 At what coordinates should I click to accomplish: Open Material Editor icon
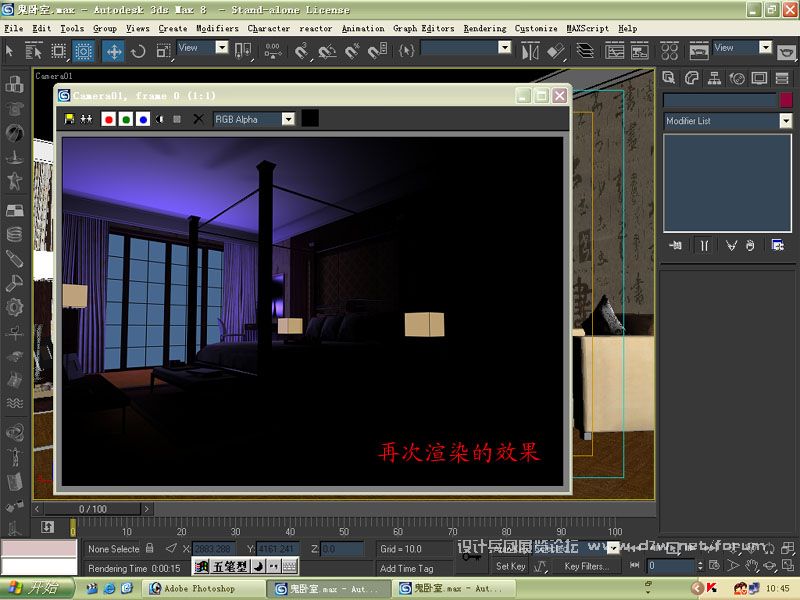coord(669,51)
